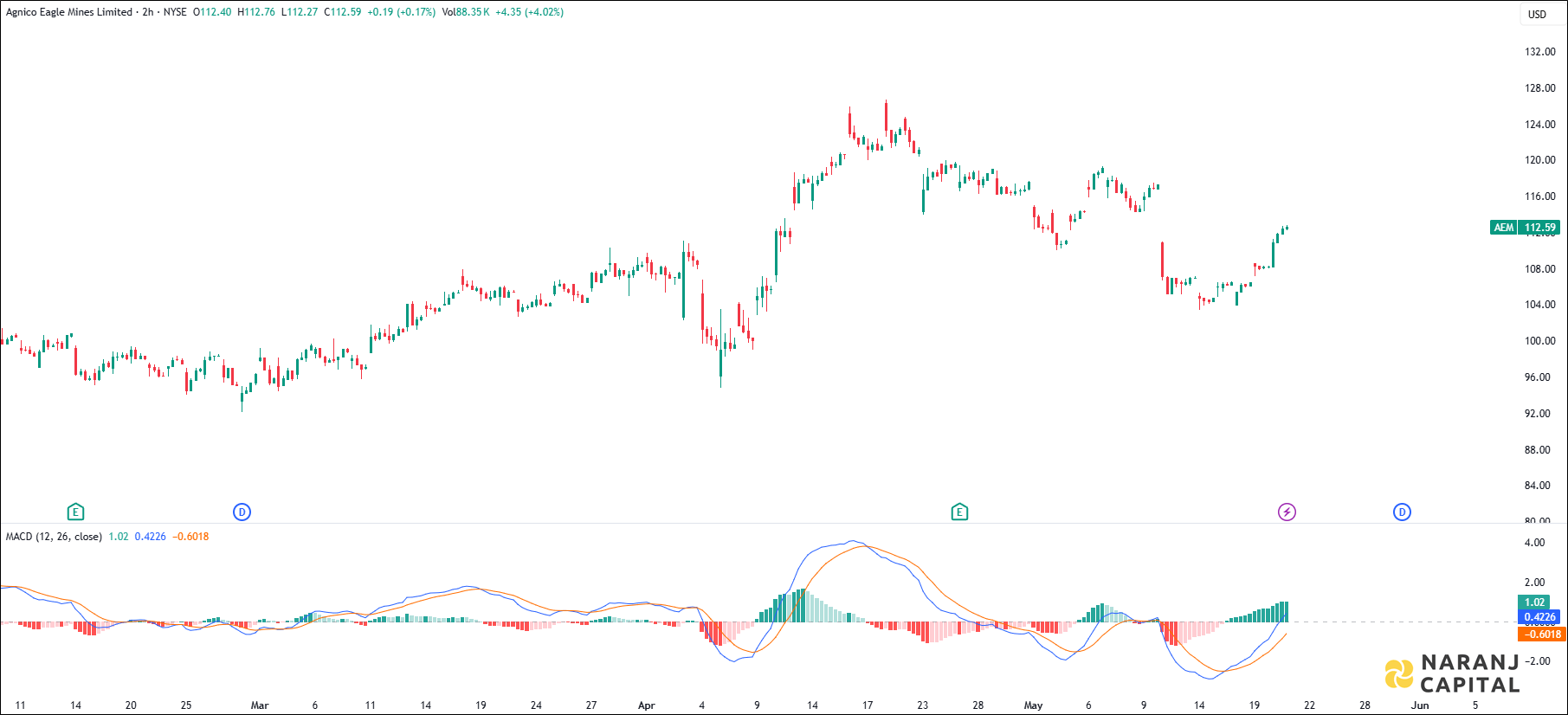This screenshot has height=715, width=1568.
Task: Click the O112.40 open value in header
Action: (x=212, y=12)
